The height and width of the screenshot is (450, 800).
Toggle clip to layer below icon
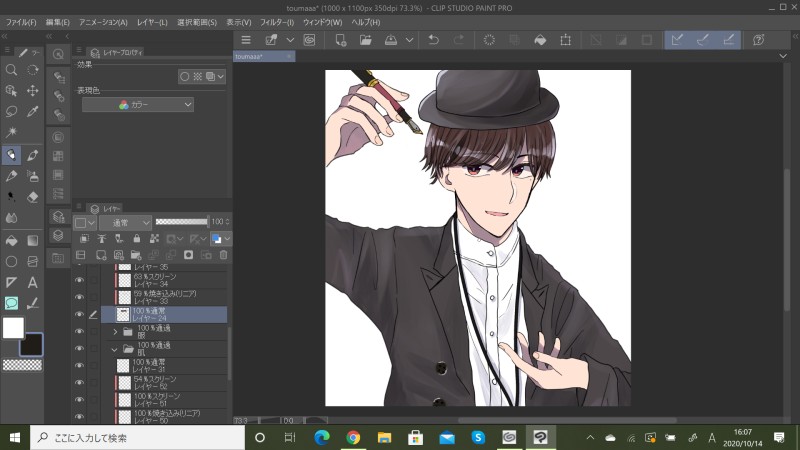click(x=84, y=238)
